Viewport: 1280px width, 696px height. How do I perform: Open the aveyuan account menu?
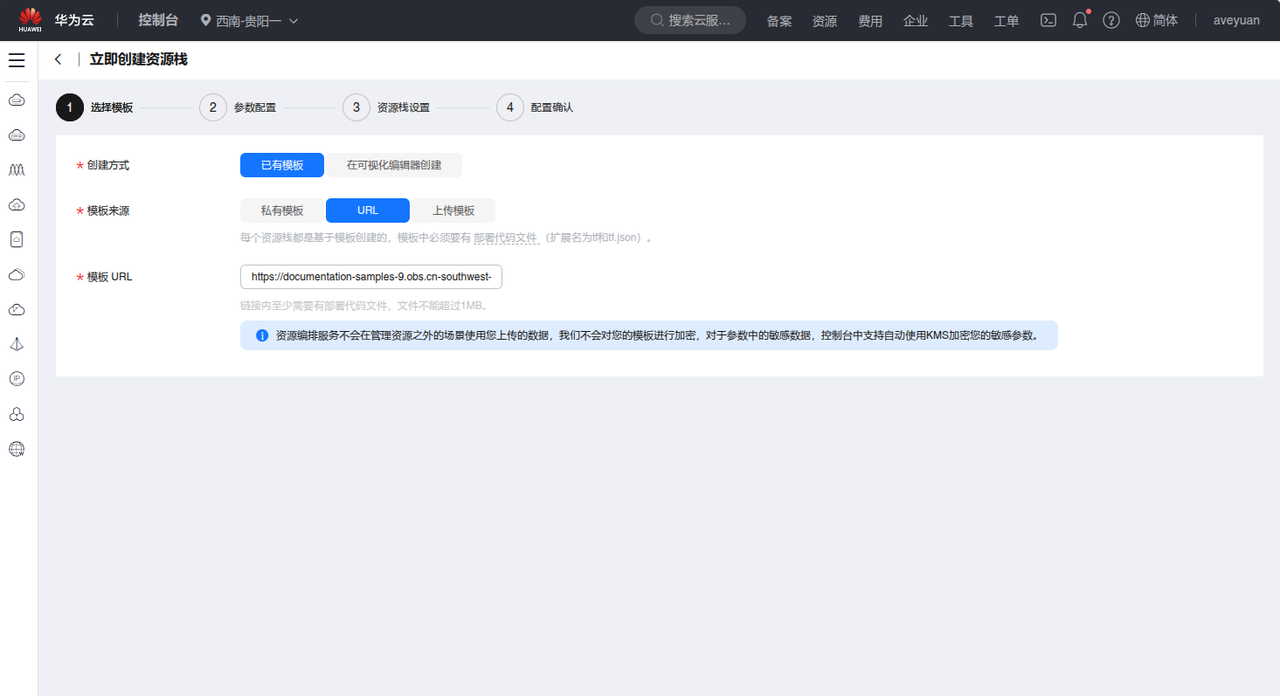tap(1236, 20)
